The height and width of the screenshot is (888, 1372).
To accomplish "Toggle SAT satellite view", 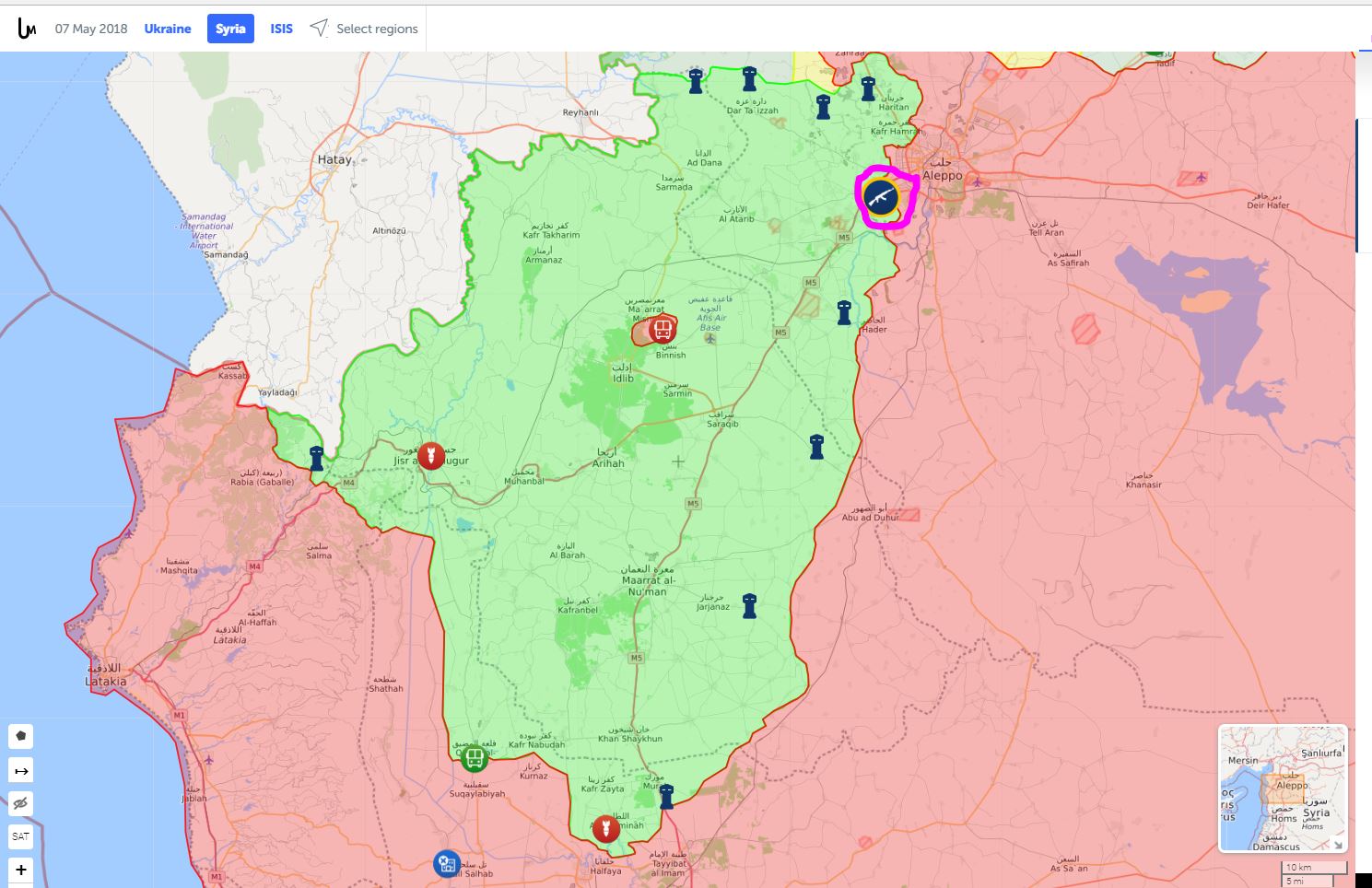I will [x=20, y=836].
